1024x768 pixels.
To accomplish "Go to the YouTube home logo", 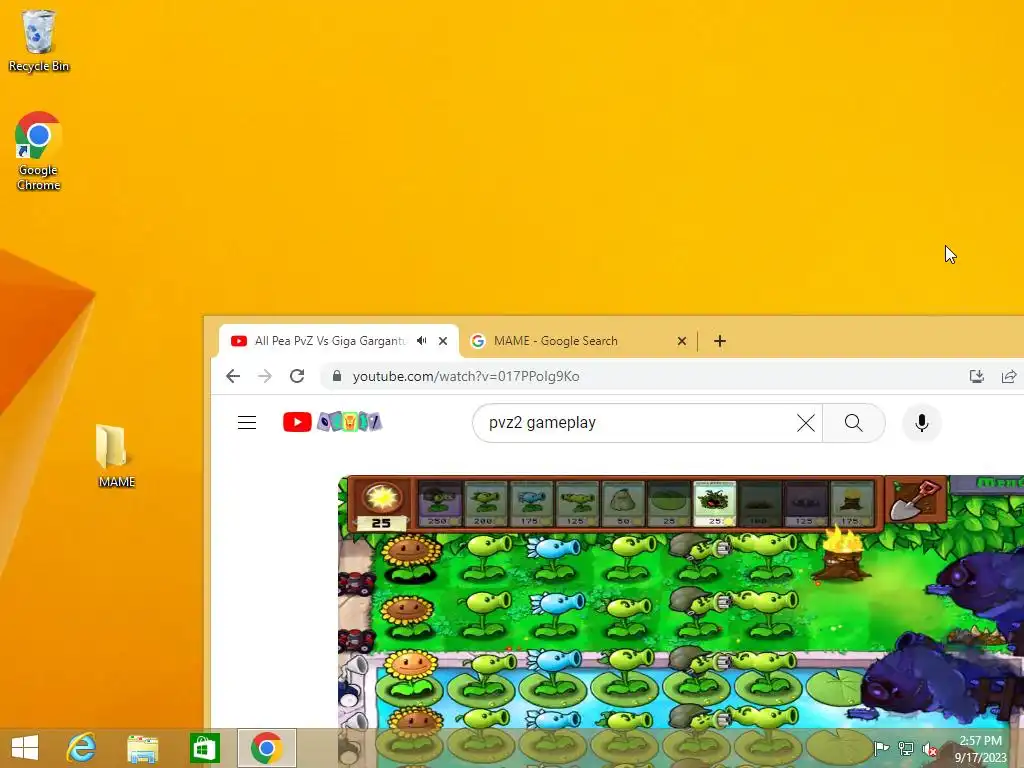I will (332, 423).
